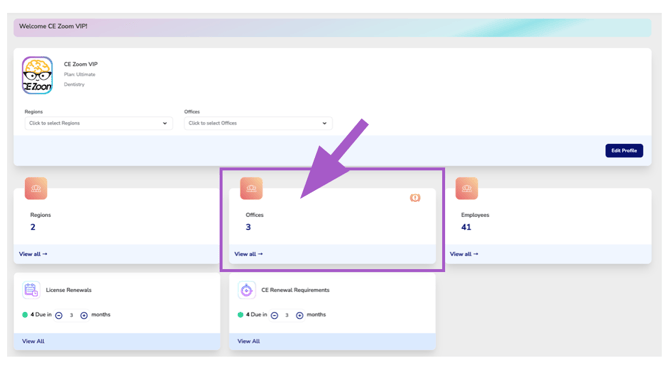Click the orange Offices card icon
Screen dimensions: 670x369
tap(251, 188)
